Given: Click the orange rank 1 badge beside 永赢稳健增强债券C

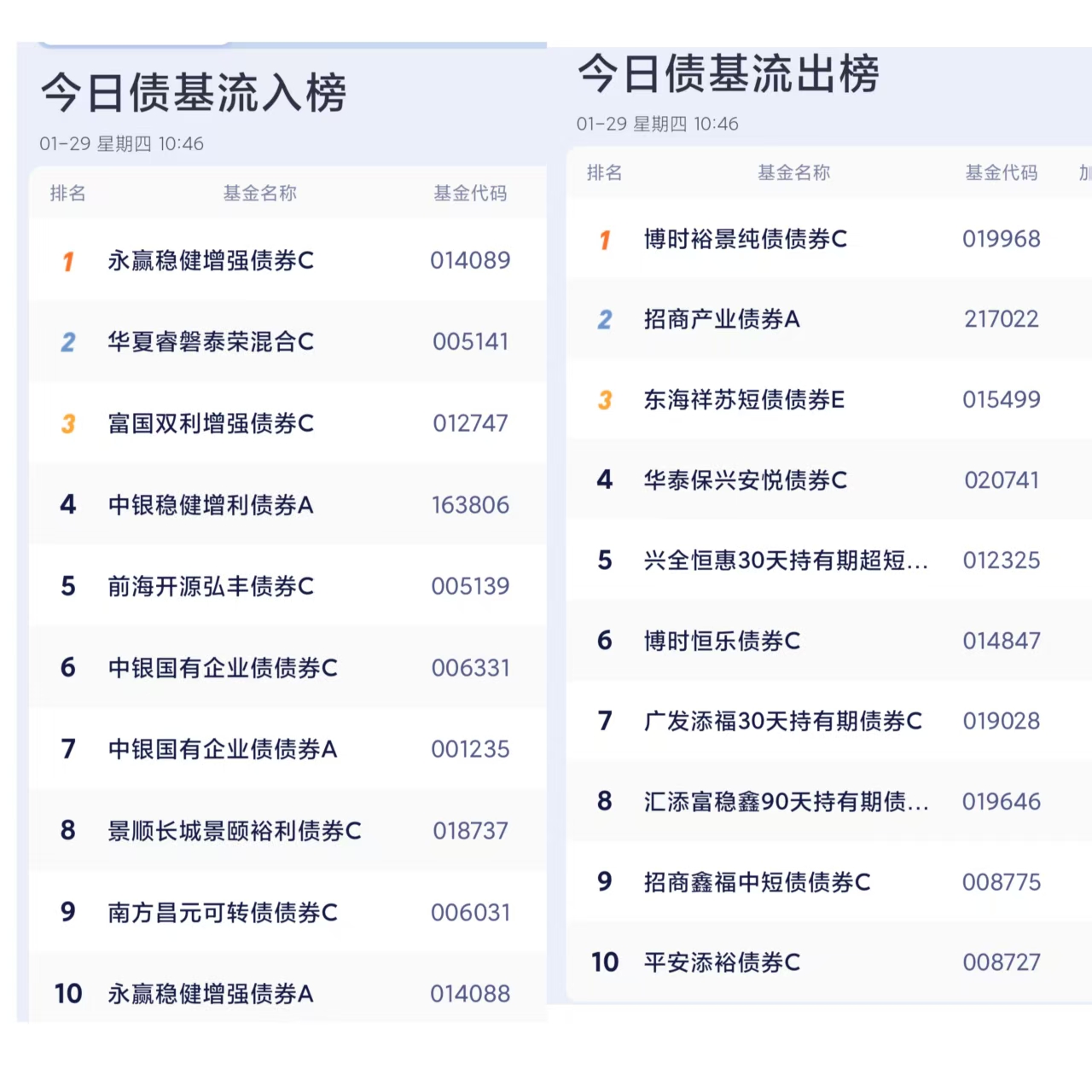Looking at the screenshot, I should (x=68, y=261).
